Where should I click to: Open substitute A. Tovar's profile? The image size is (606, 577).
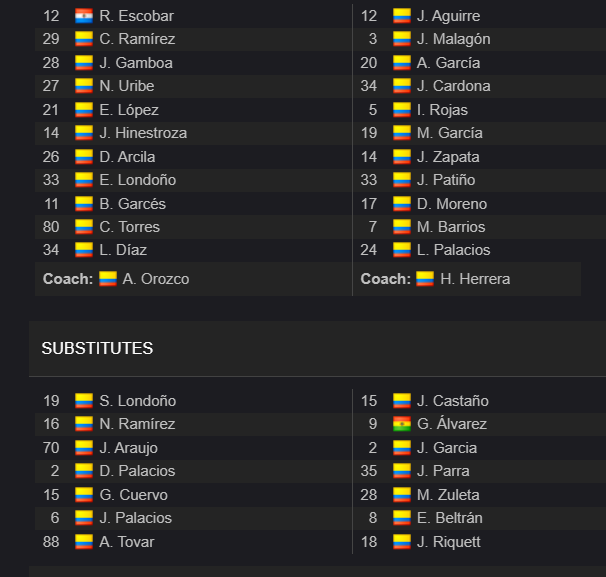click(x=127, y=542)
